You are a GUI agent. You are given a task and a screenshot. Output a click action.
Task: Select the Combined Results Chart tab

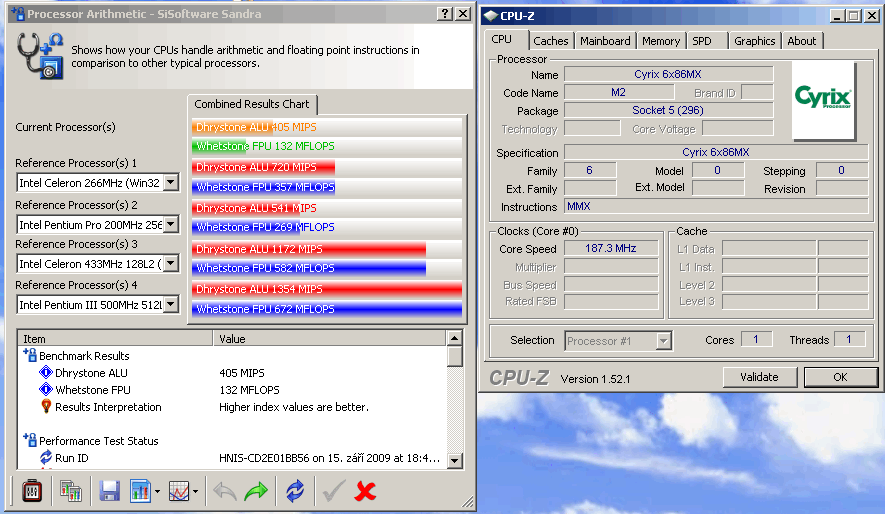(x=252, y=104)
